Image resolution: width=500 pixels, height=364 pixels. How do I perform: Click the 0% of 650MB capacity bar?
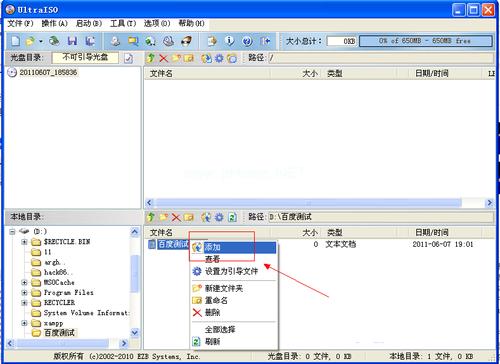[x=426, y=41]
